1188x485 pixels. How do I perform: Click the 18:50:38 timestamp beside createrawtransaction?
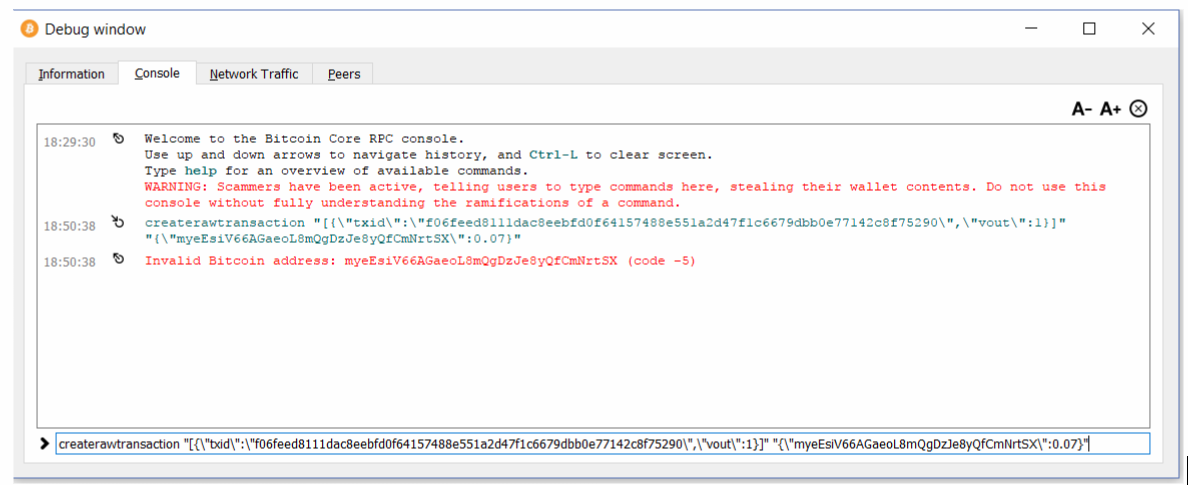[70, 225]
